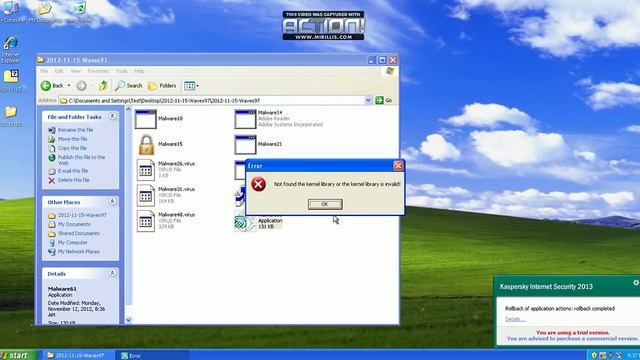The height and width of the screenshot is (360, 640).
Task: Open My Network Places link
Action: point(78,252)
